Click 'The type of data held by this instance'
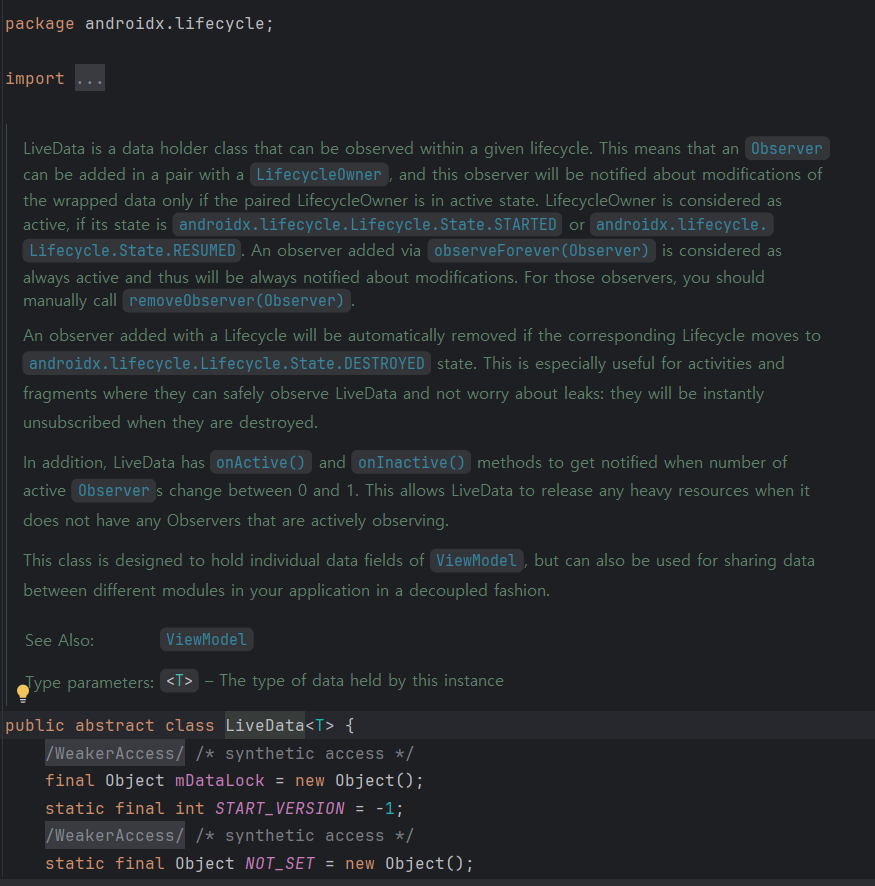Screen dimensions: 875x886 361,680
